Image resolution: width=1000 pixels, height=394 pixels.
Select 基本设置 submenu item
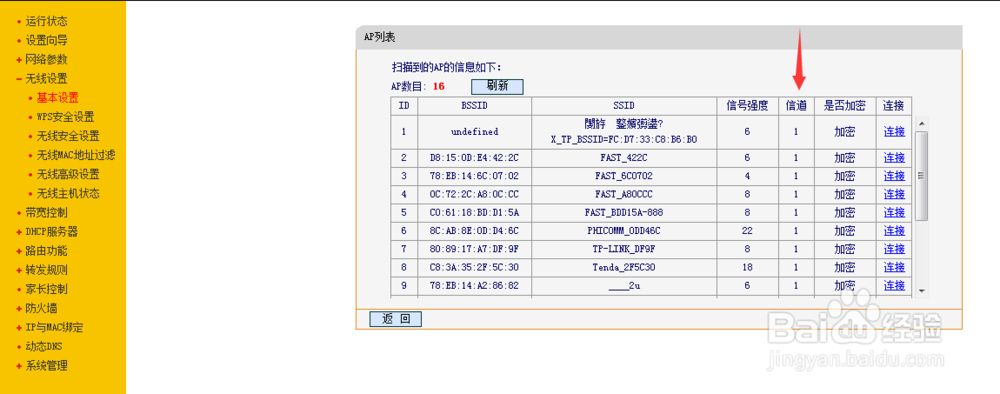57,98
